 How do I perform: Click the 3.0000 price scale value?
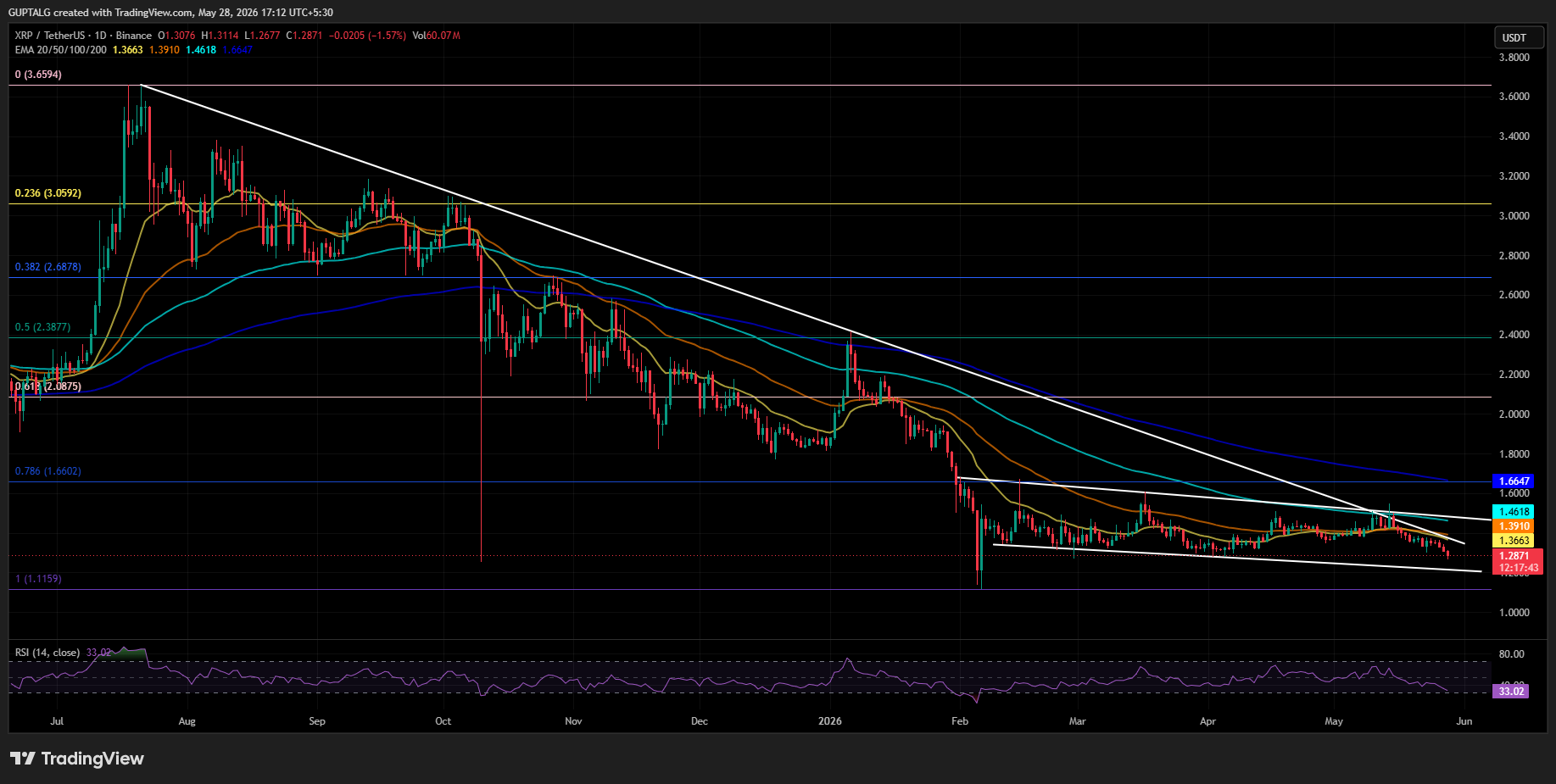tap(1514, 216)
